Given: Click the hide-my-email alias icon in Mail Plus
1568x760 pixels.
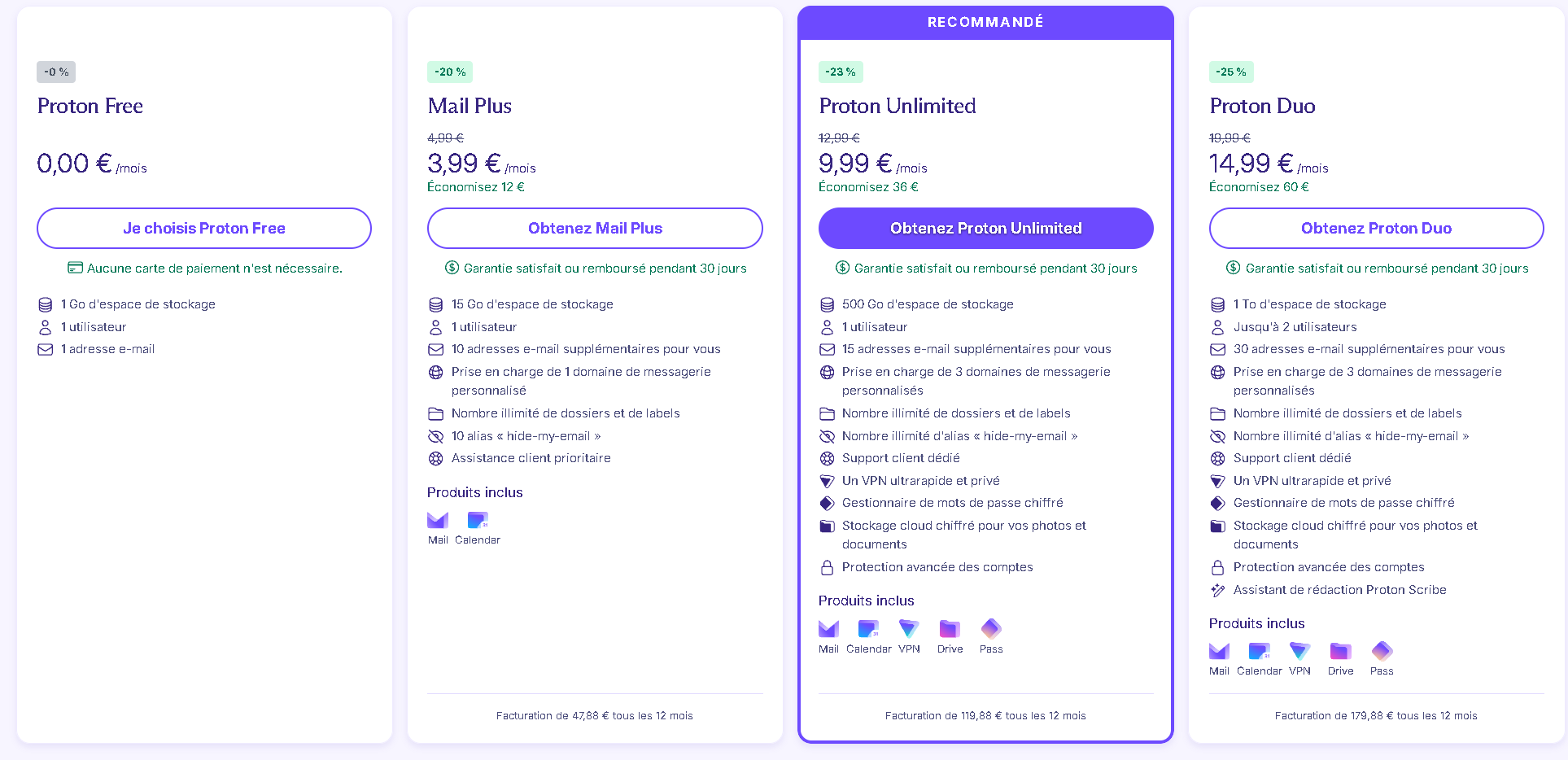Looking at the screenshot, I should (436, 436).
